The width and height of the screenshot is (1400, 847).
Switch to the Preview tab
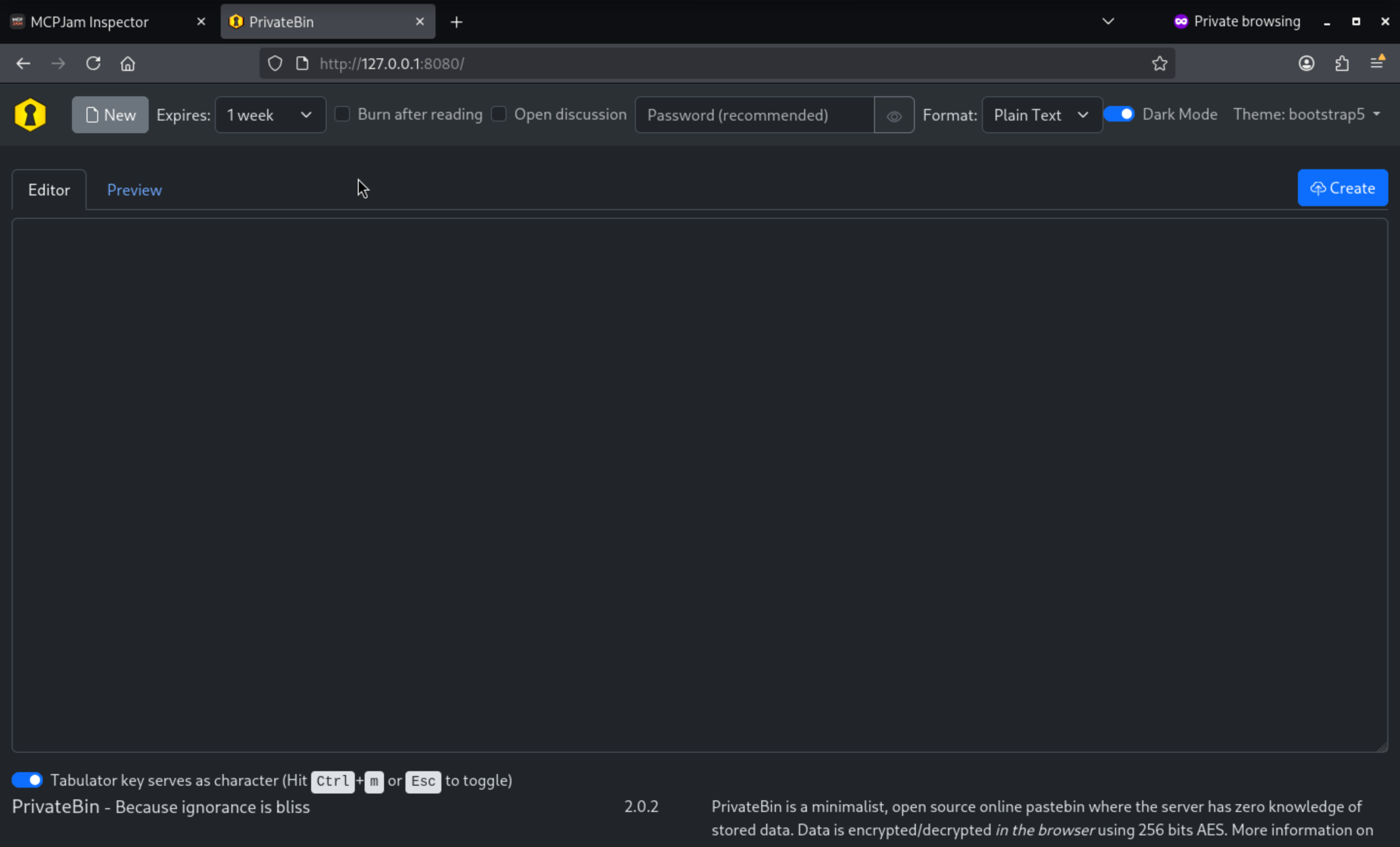(134, 190)
